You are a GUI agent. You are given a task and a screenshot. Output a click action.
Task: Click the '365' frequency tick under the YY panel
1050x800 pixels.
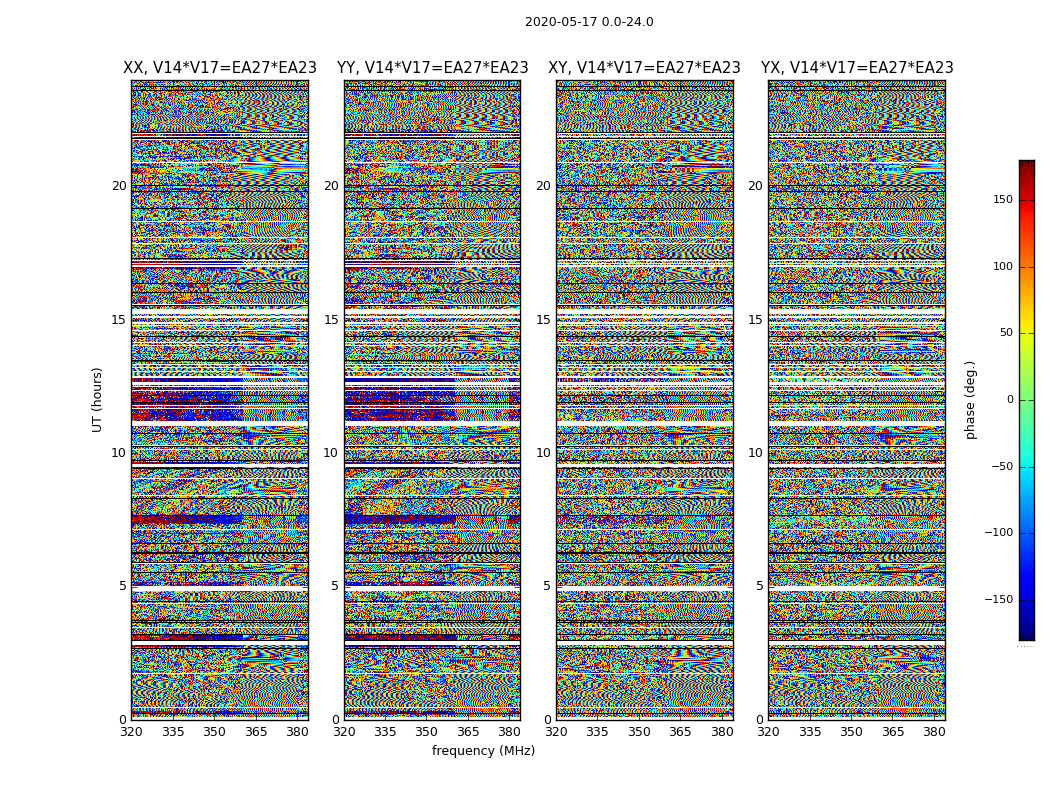pyautogui.click(x=468, y=732)
